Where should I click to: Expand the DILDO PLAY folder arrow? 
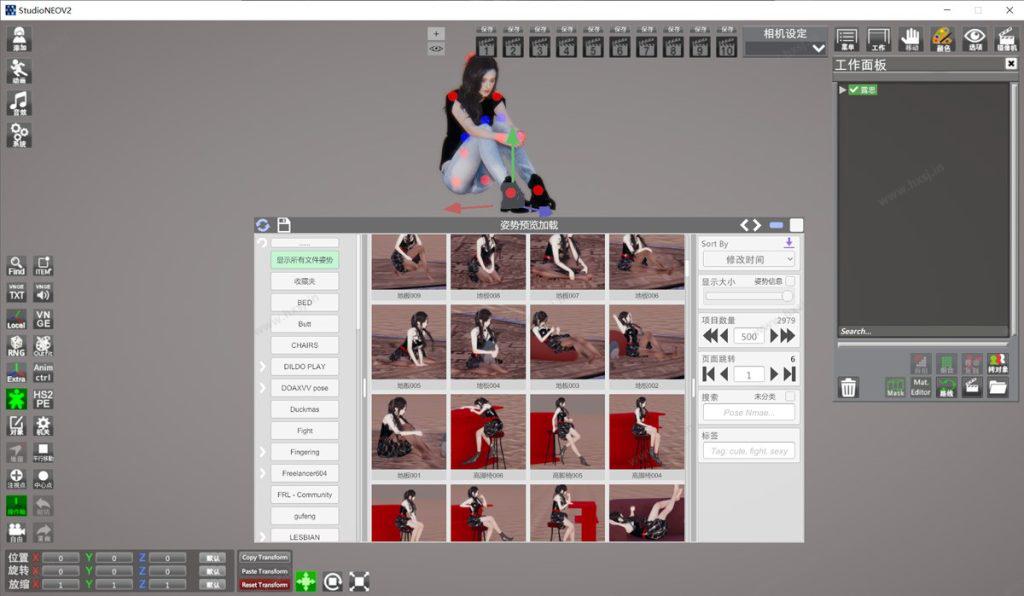(262, 367)
